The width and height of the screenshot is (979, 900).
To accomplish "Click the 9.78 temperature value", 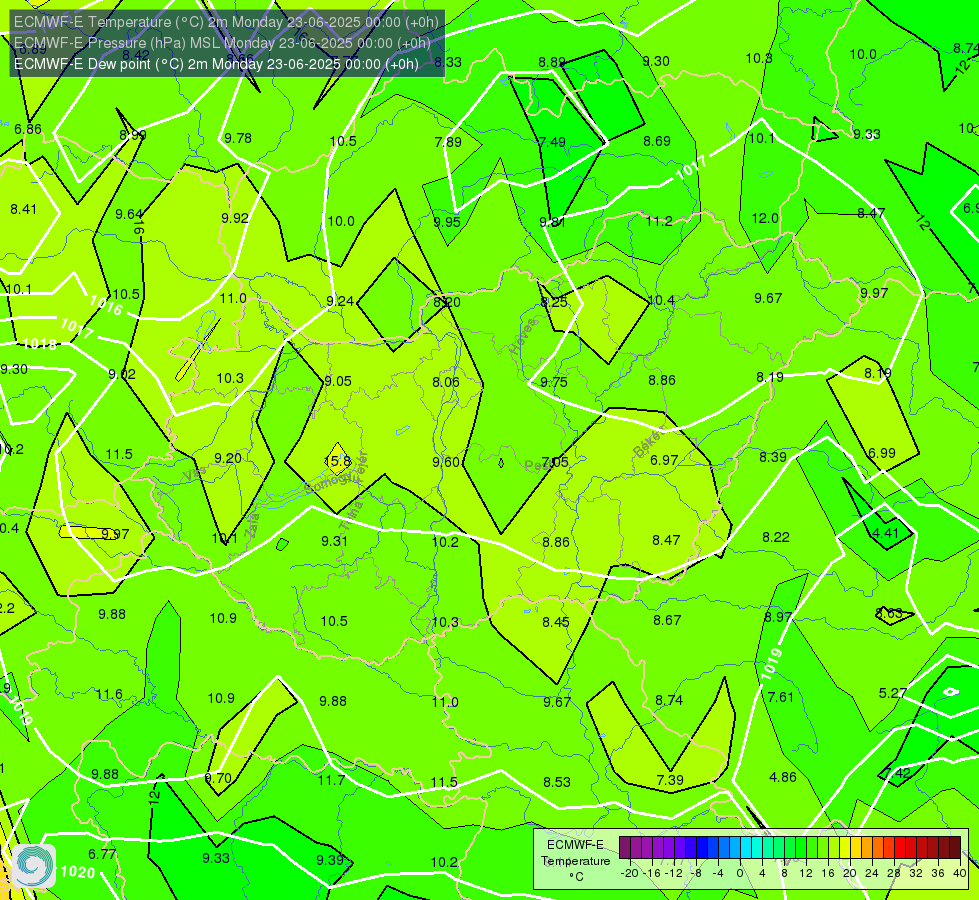I will (238, 139).
